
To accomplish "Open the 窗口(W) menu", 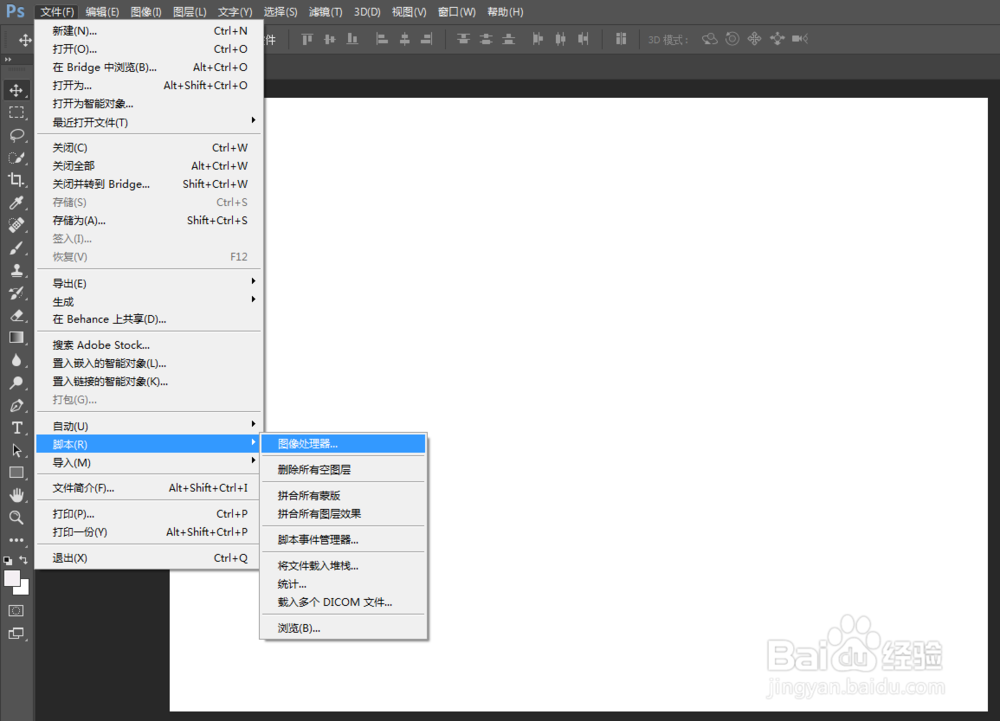I will click(x=457, y=12).
